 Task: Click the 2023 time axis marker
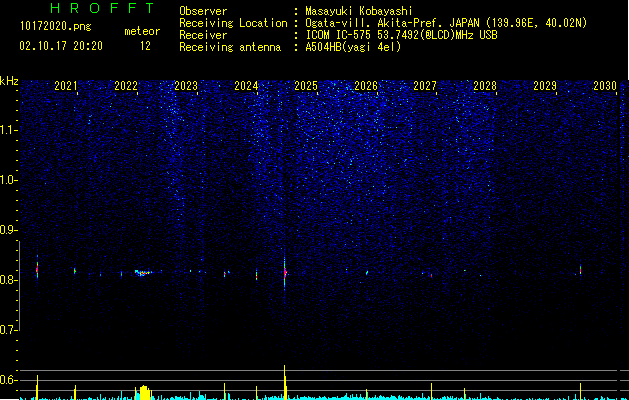click(x=186, y=85)
